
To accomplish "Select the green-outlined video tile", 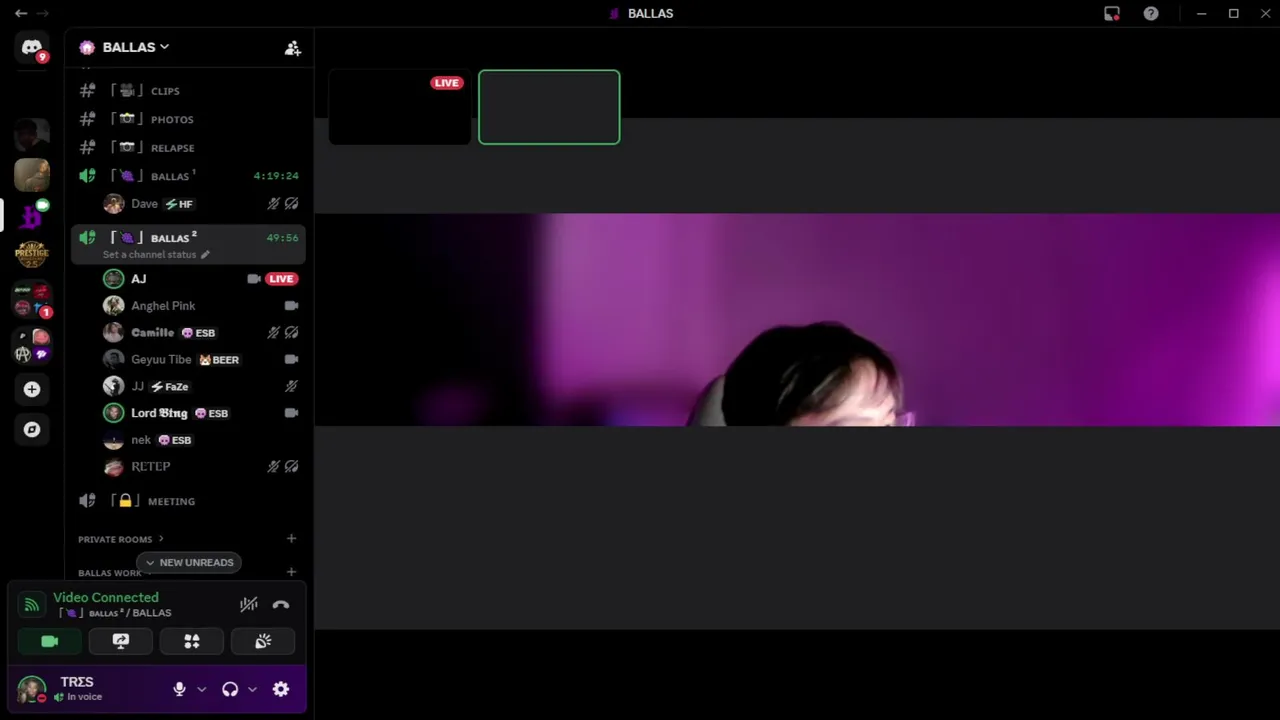I will click(x=549, y=107).
